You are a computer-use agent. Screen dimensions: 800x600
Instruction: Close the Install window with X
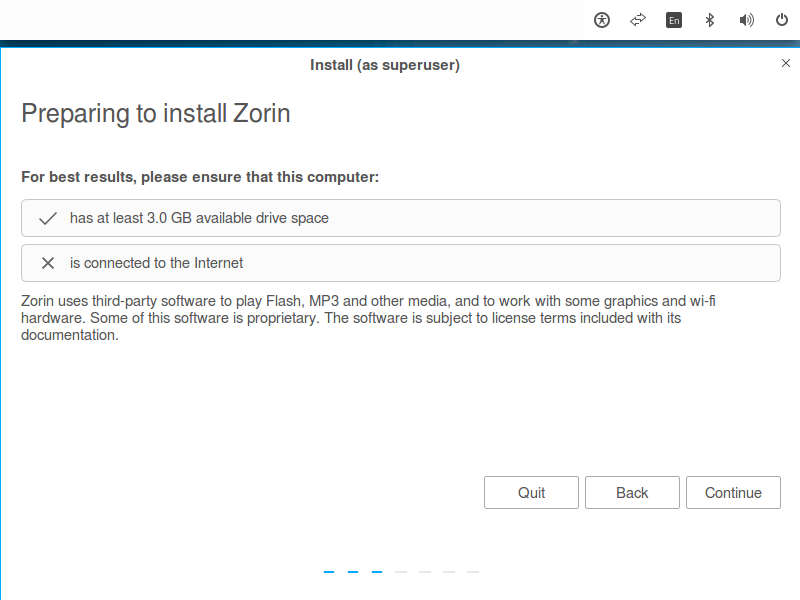786,63
